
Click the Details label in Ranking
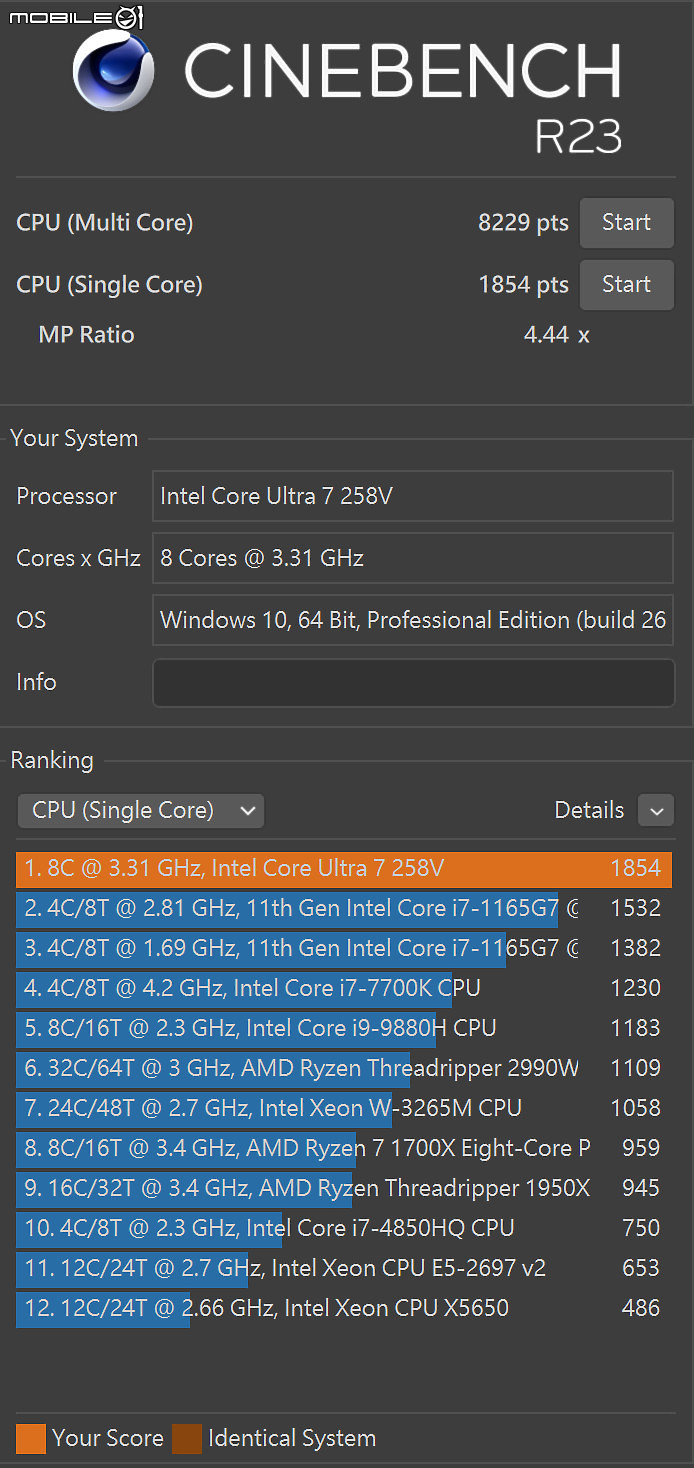coord(589,811)
